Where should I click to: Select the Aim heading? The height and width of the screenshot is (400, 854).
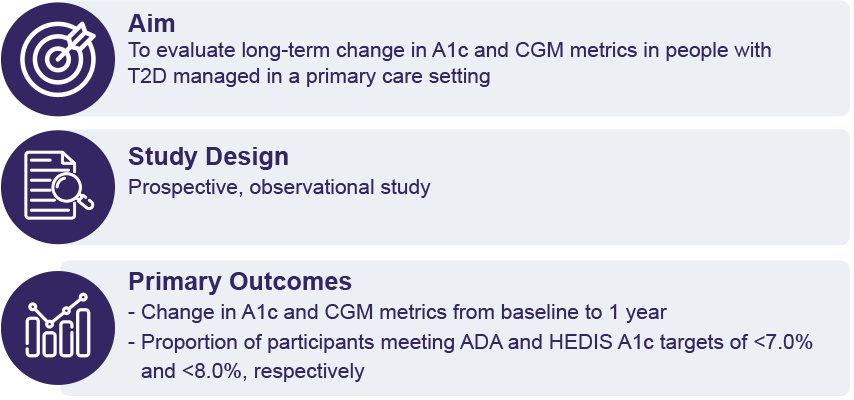pos(151,24)
